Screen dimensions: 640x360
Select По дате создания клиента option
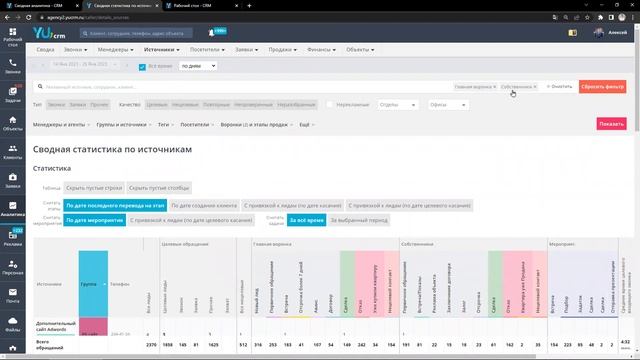[204, 205]
